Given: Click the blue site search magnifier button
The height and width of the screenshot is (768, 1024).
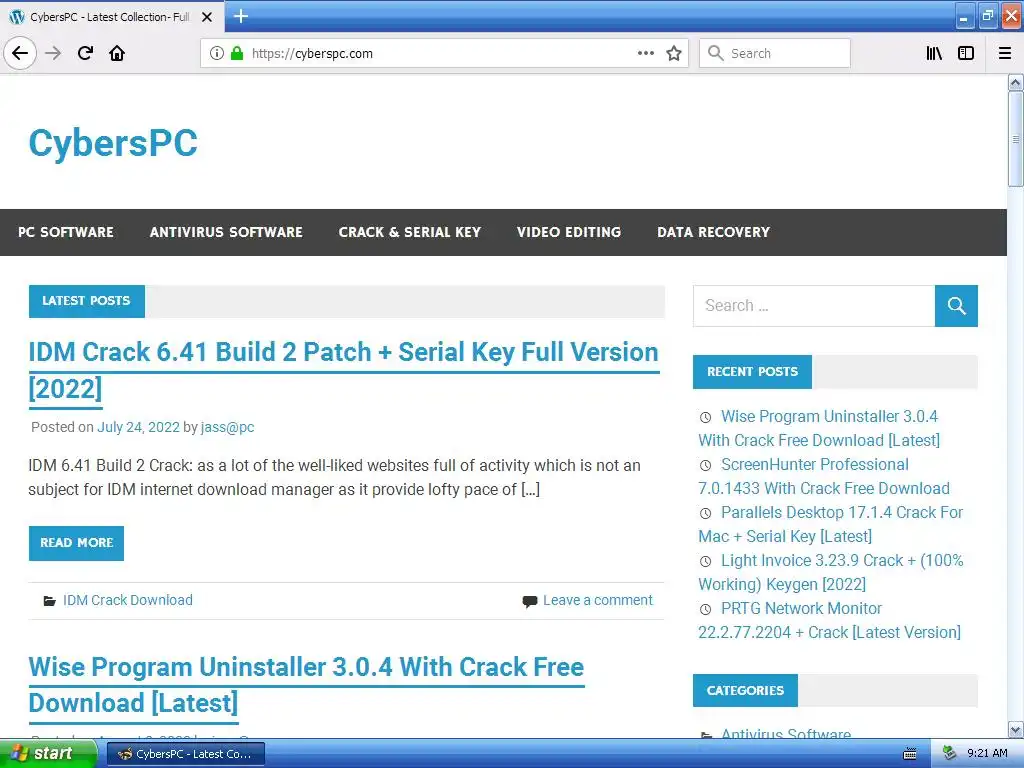Looking at the screenshot, I should click(956, 306).
